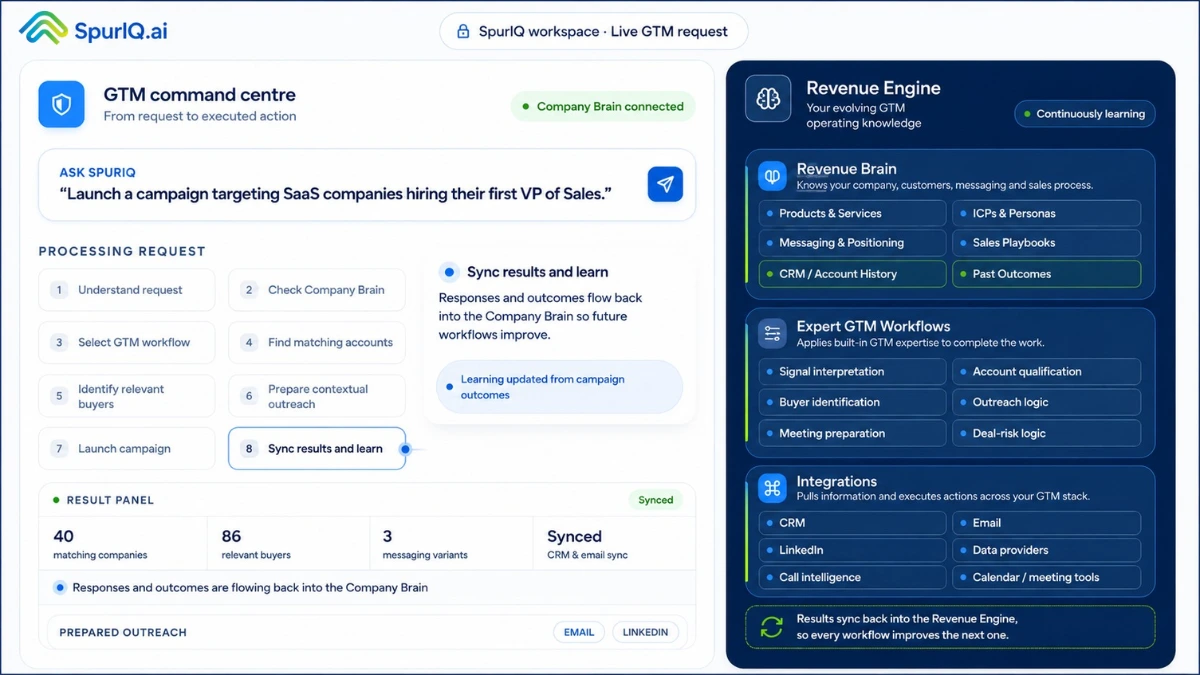Image resolution: width=1200 pixels, height=675 pixels.
Task: Click the 86 relevant buyers stat
Action: click(288, 544)
